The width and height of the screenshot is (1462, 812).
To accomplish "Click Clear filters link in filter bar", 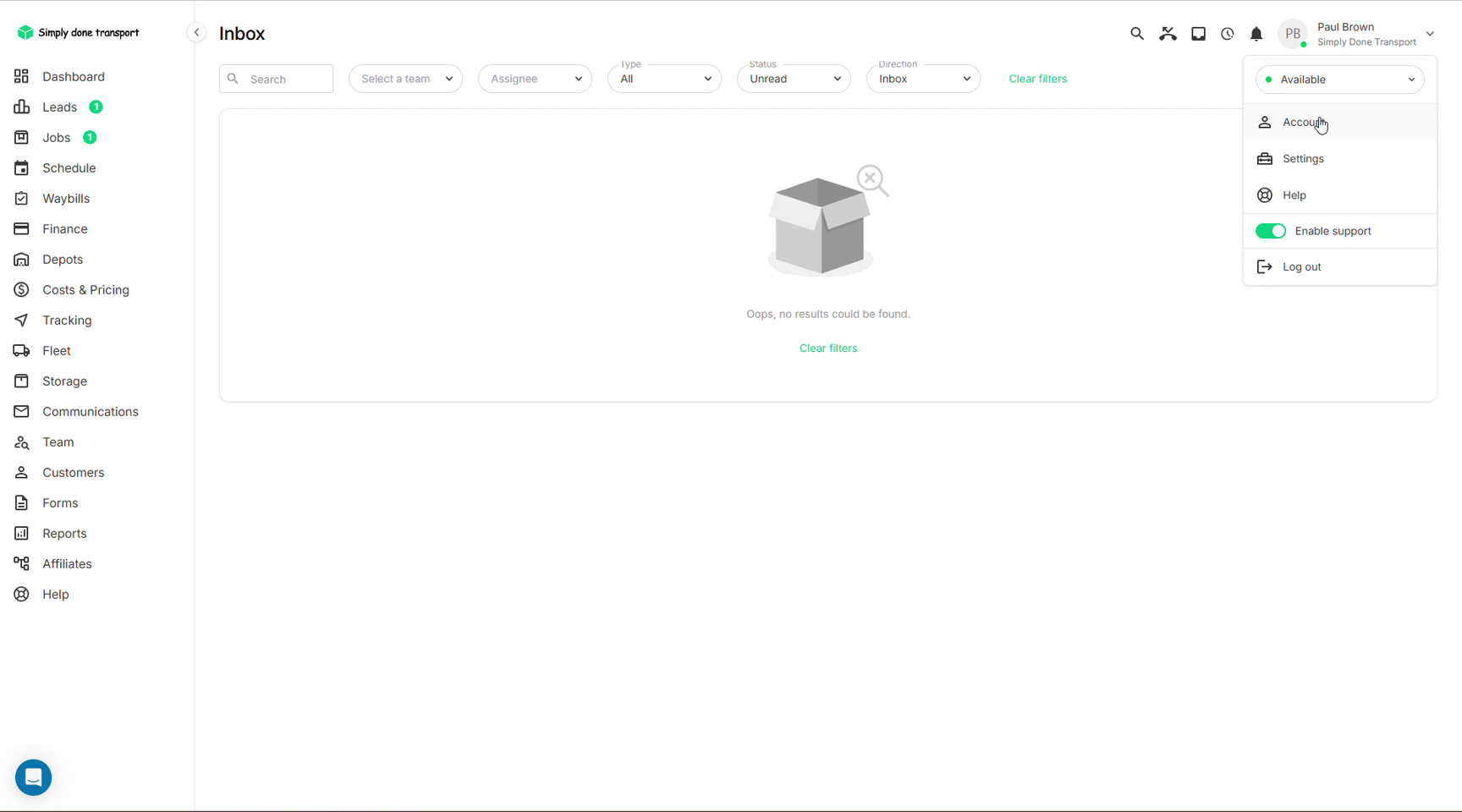I will pos(1037,79).
